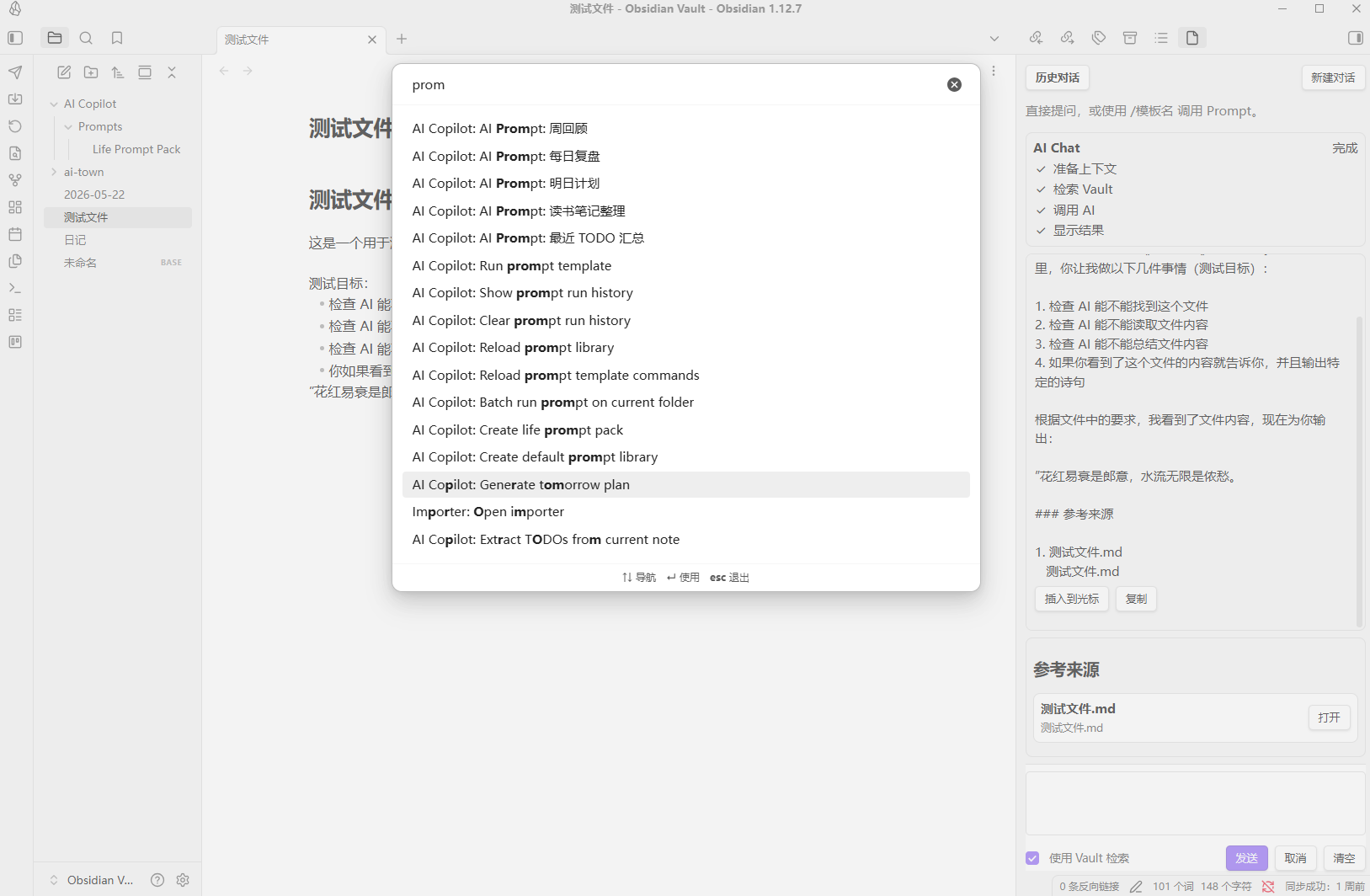
Task: Open the more options three-dot menu
Action: [994, 71]
